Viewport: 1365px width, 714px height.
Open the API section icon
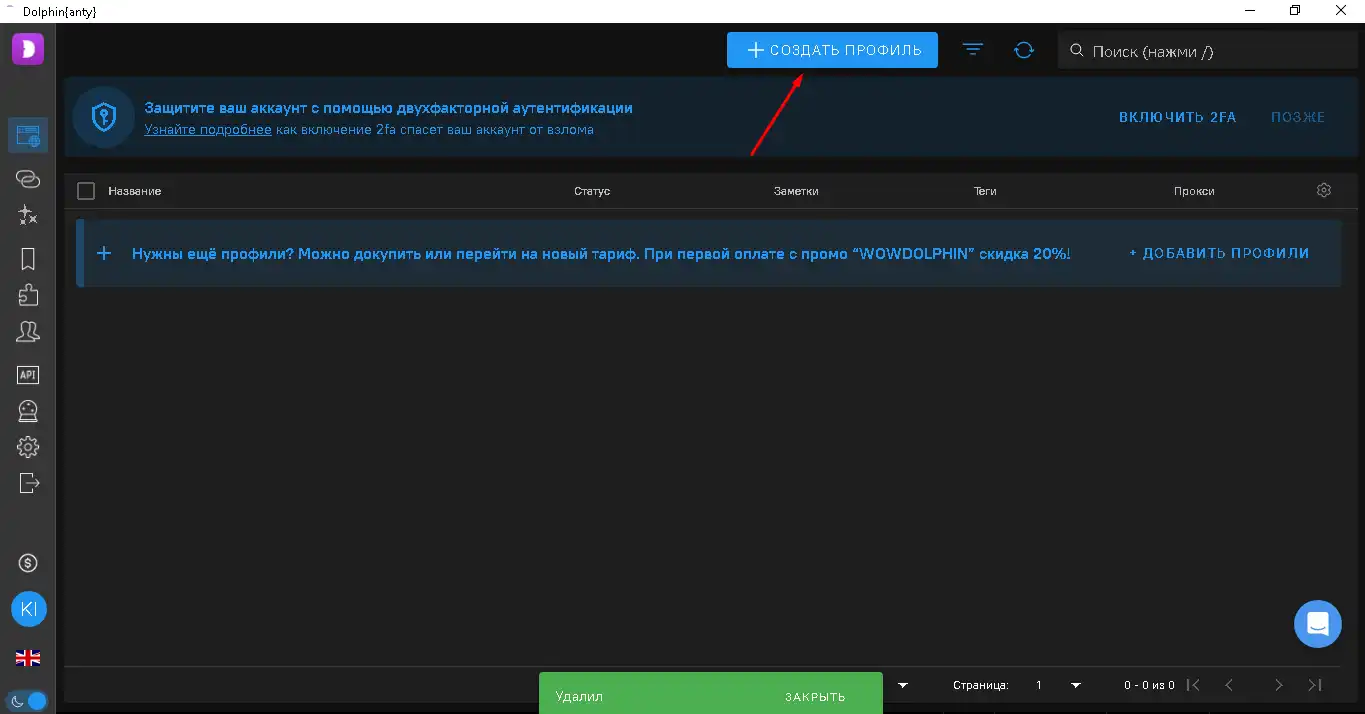[28, 375]
